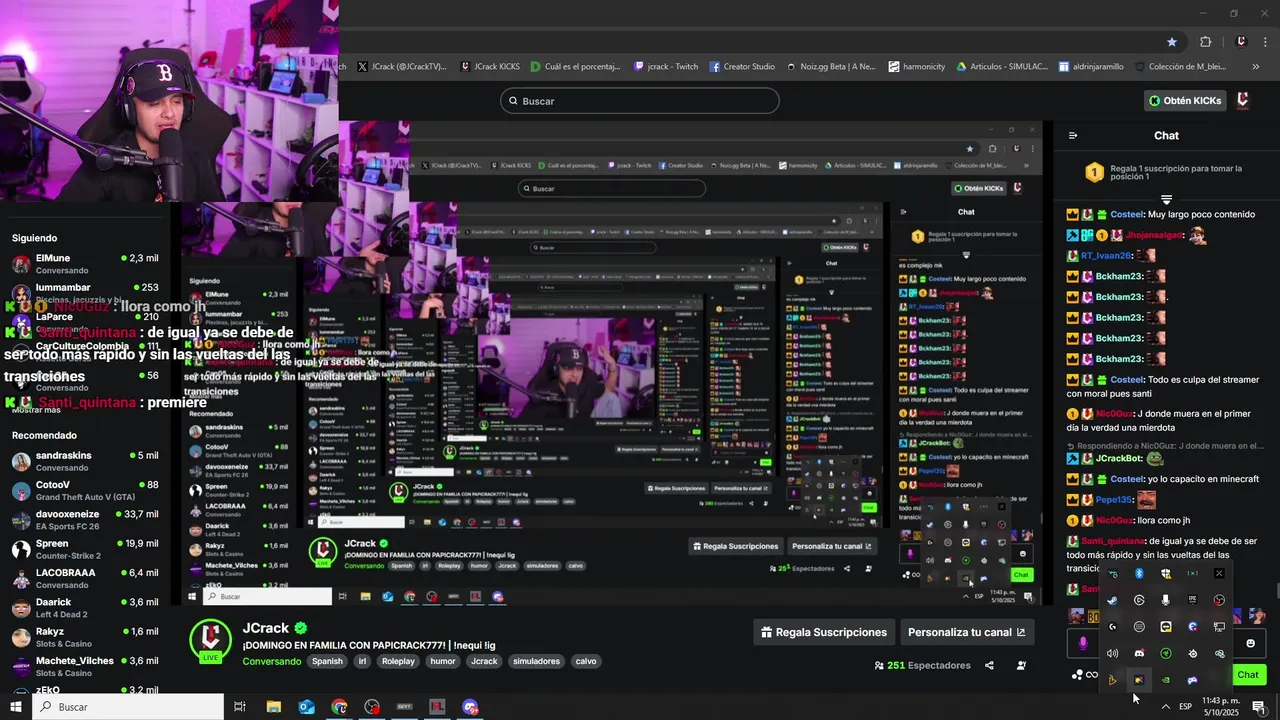Image resolution: width=1280 pixels, height=720 pixels.
Task: Click the Windows Start button
Action: [x=16, y=707]
